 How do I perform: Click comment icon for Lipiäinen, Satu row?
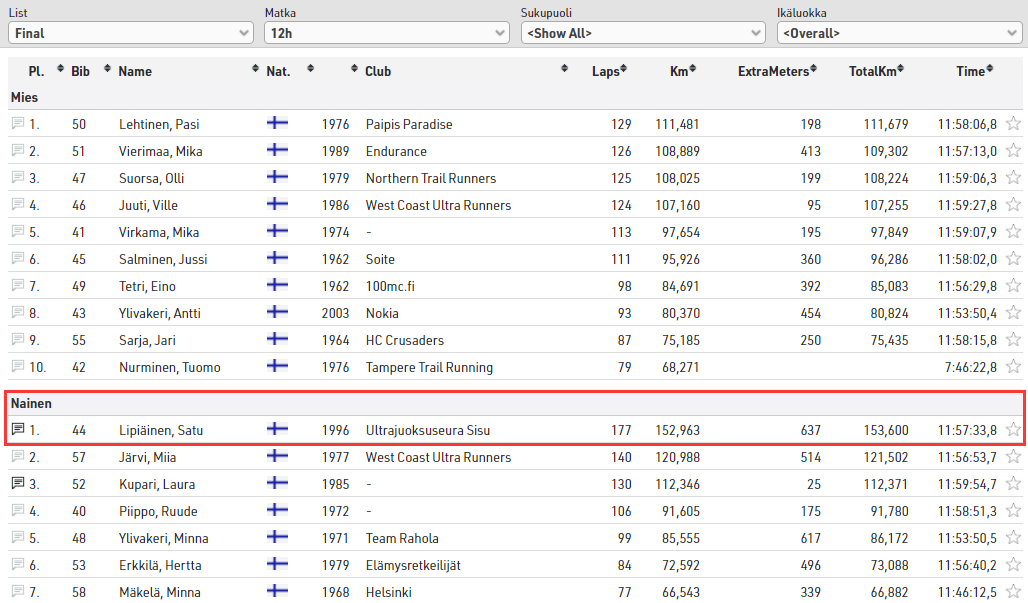[x=17, y=430]
